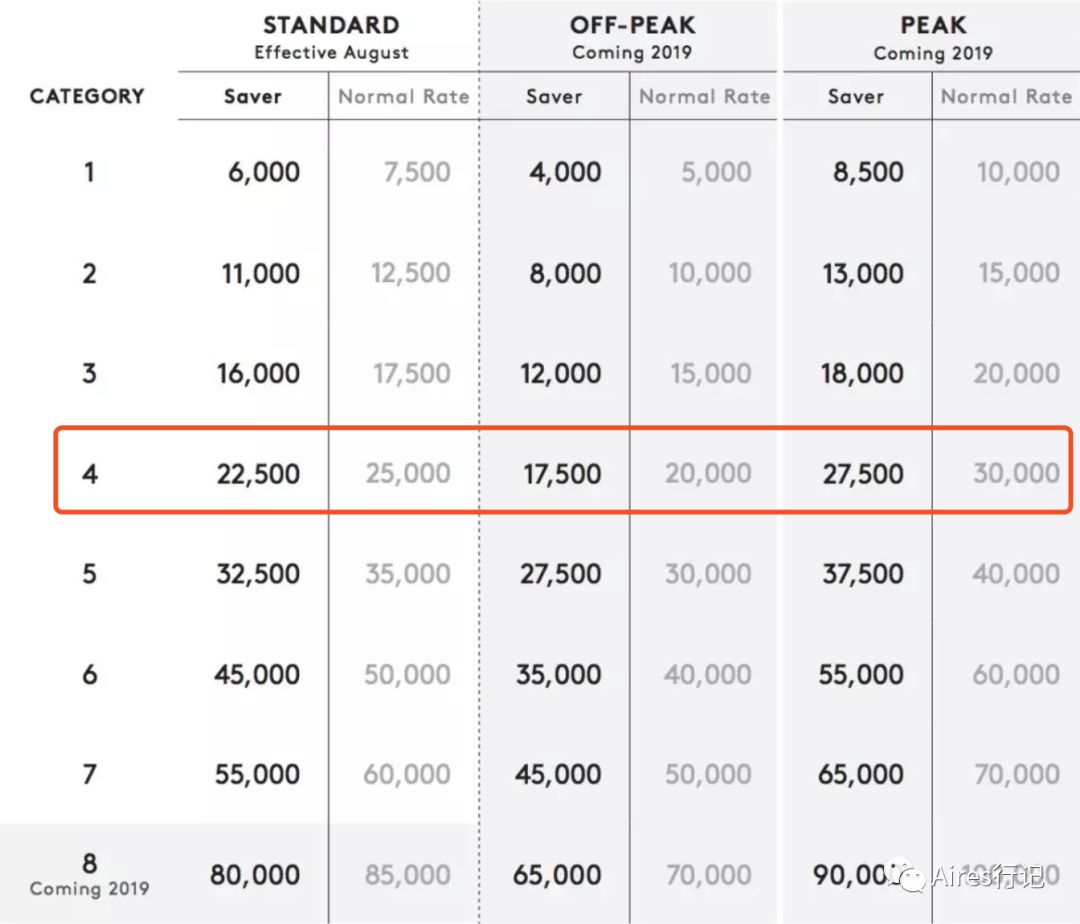The image size is (1080, 924).
Task: Select the OFF-PEAK Coming 2019 header
Action: 632,38
